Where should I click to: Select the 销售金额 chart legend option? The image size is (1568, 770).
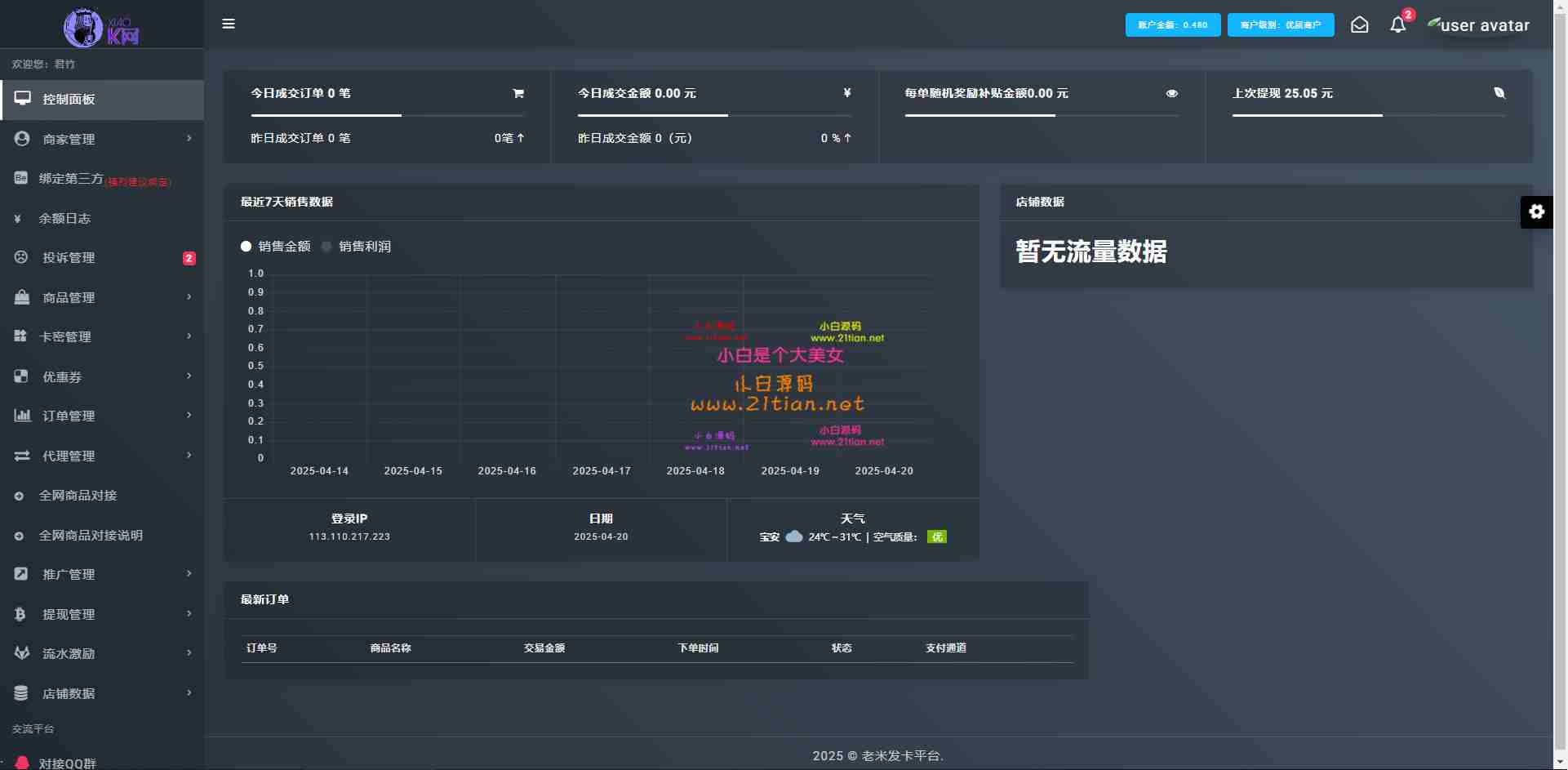point(276,246)
